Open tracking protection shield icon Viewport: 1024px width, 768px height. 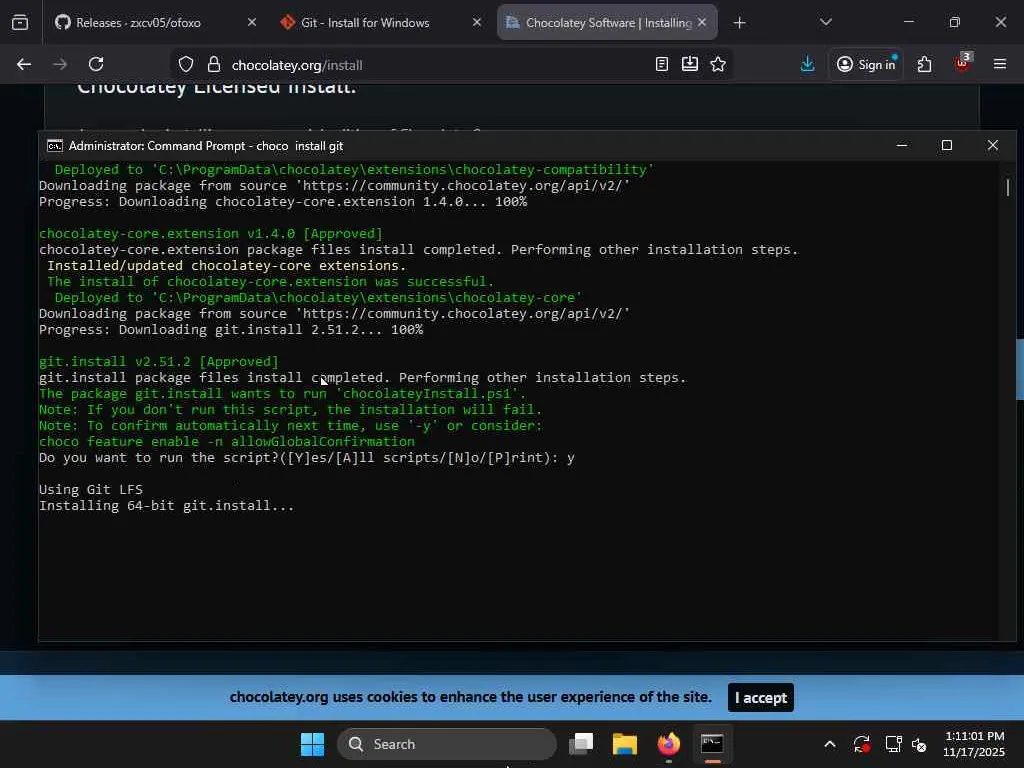tap(186, 65)
